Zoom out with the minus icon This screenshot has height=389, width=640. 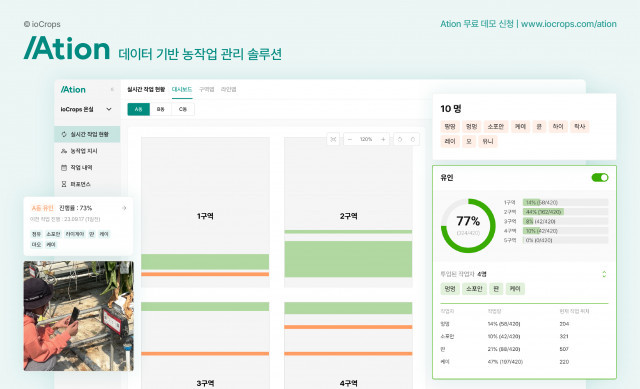point(350,140)
